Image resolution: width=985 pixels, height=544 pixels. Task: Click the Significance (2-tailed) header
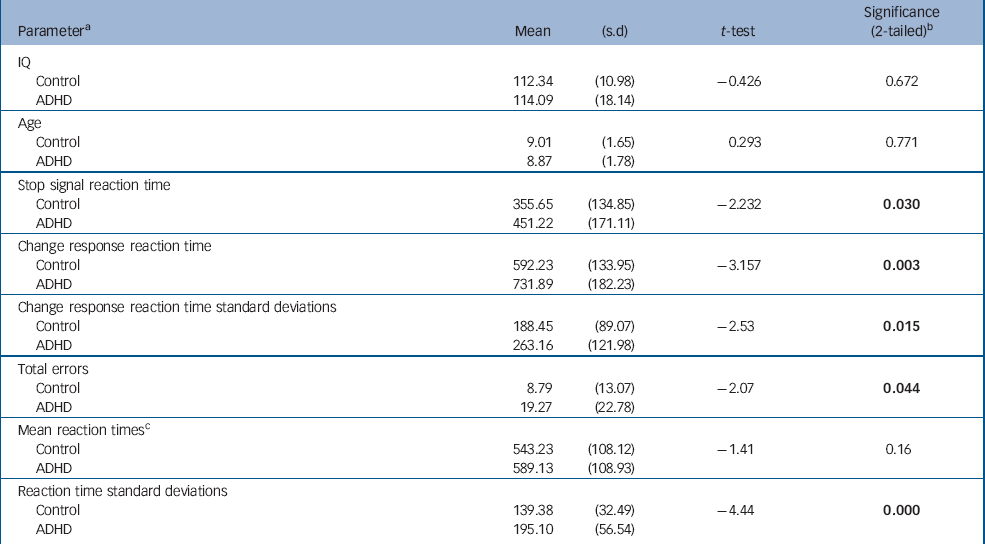(897, 24)
